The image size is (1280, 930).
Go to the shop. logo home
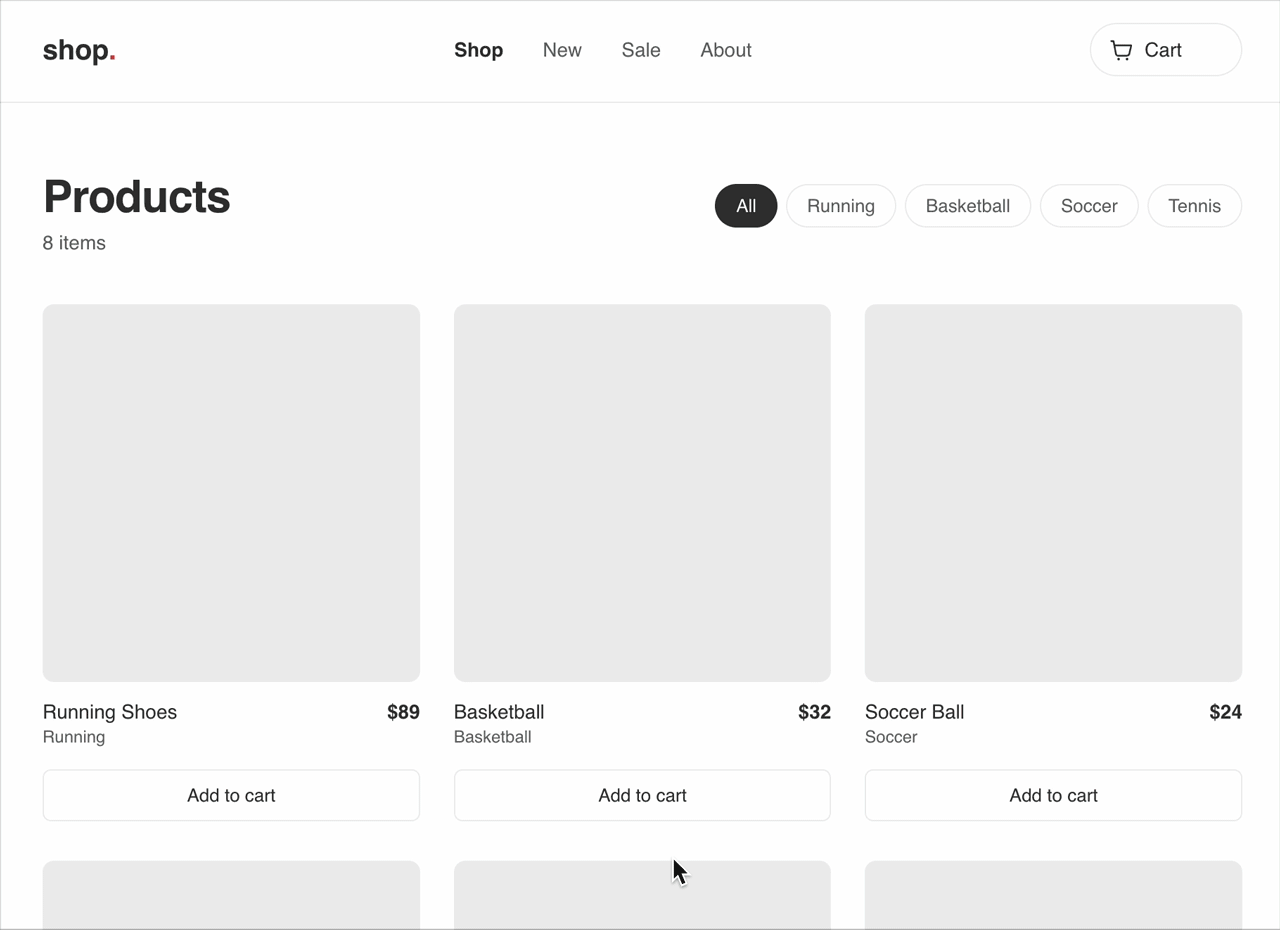click(79, 50)
